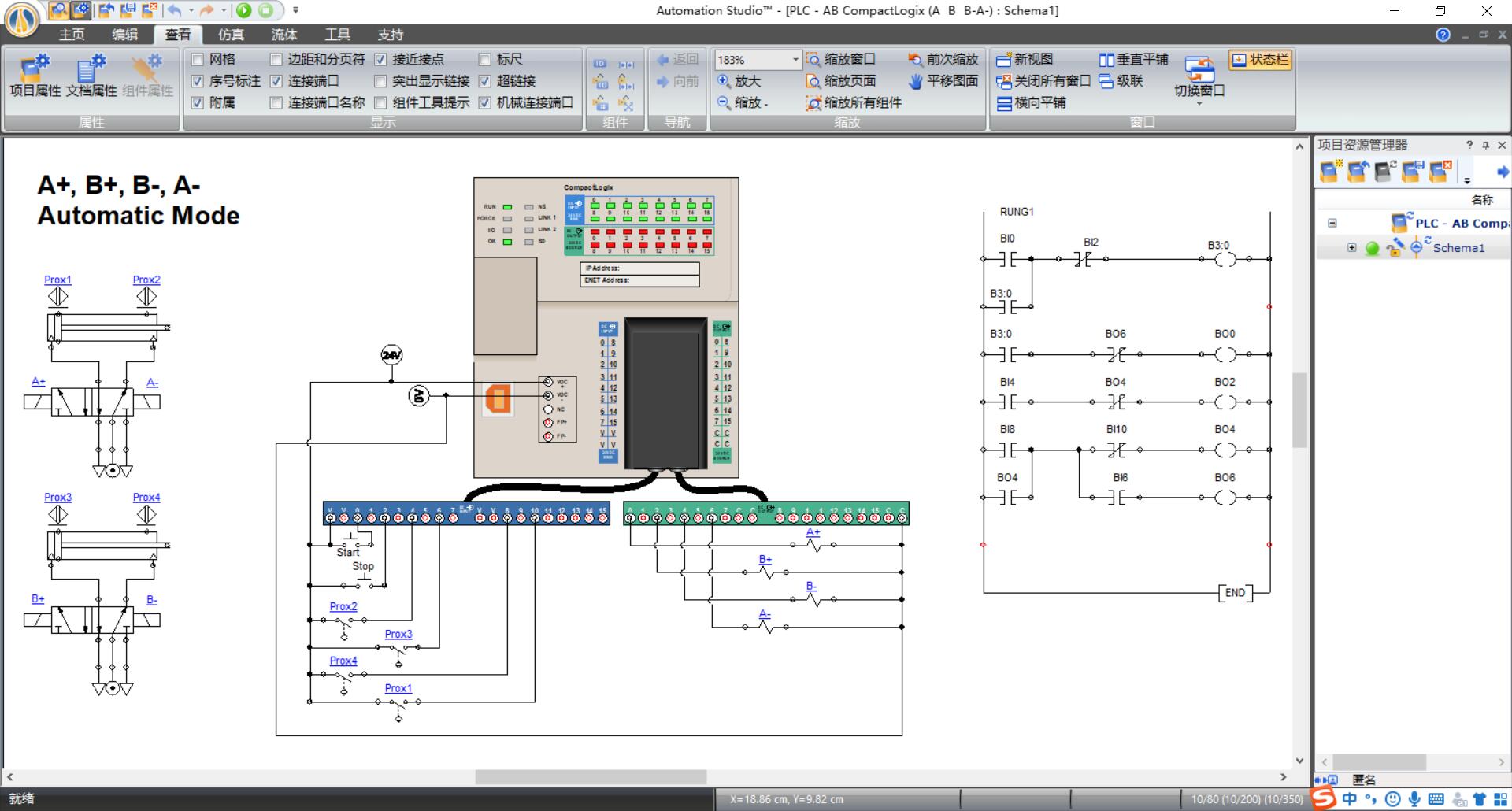Follow the Prox1 hyperlink above top cylinder
This screenshot has width=1512, height=811.
(x=57, y=280)
